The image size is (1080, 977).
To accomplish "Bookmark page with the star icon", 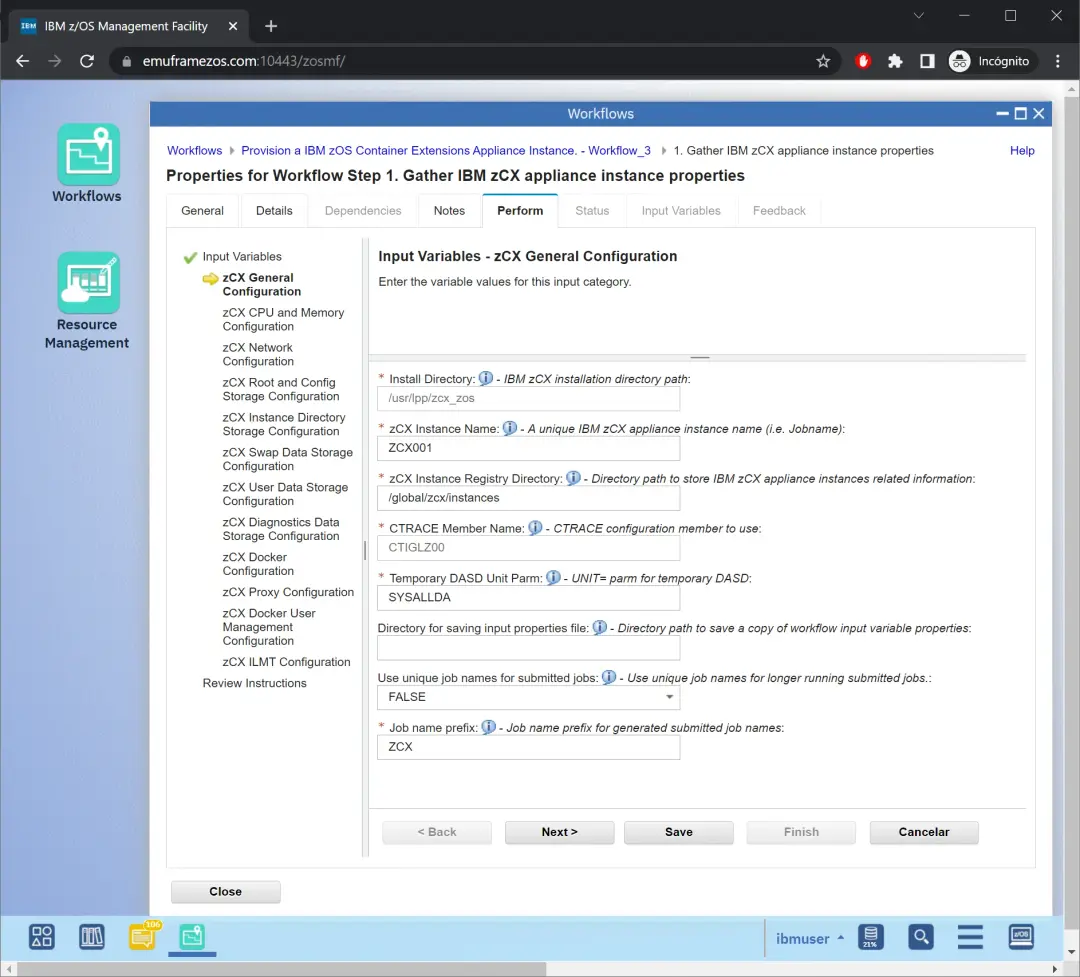I will [x=823, y=61].
